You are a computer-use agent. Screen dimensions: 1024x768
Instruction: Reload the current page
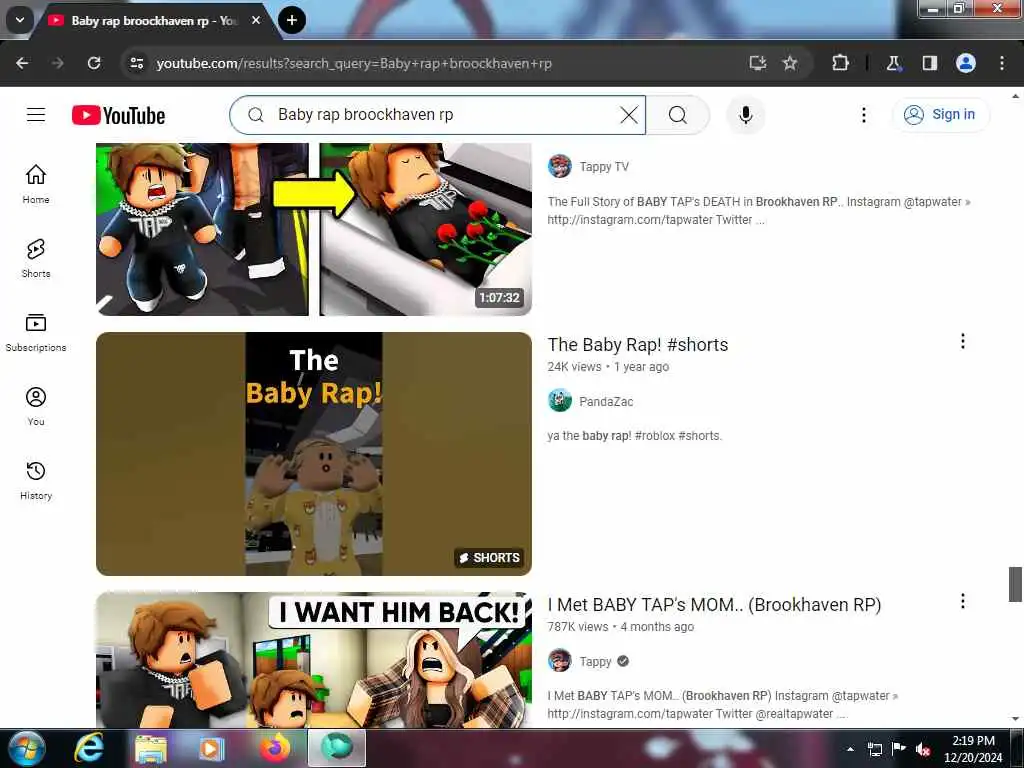click(94, 63)
